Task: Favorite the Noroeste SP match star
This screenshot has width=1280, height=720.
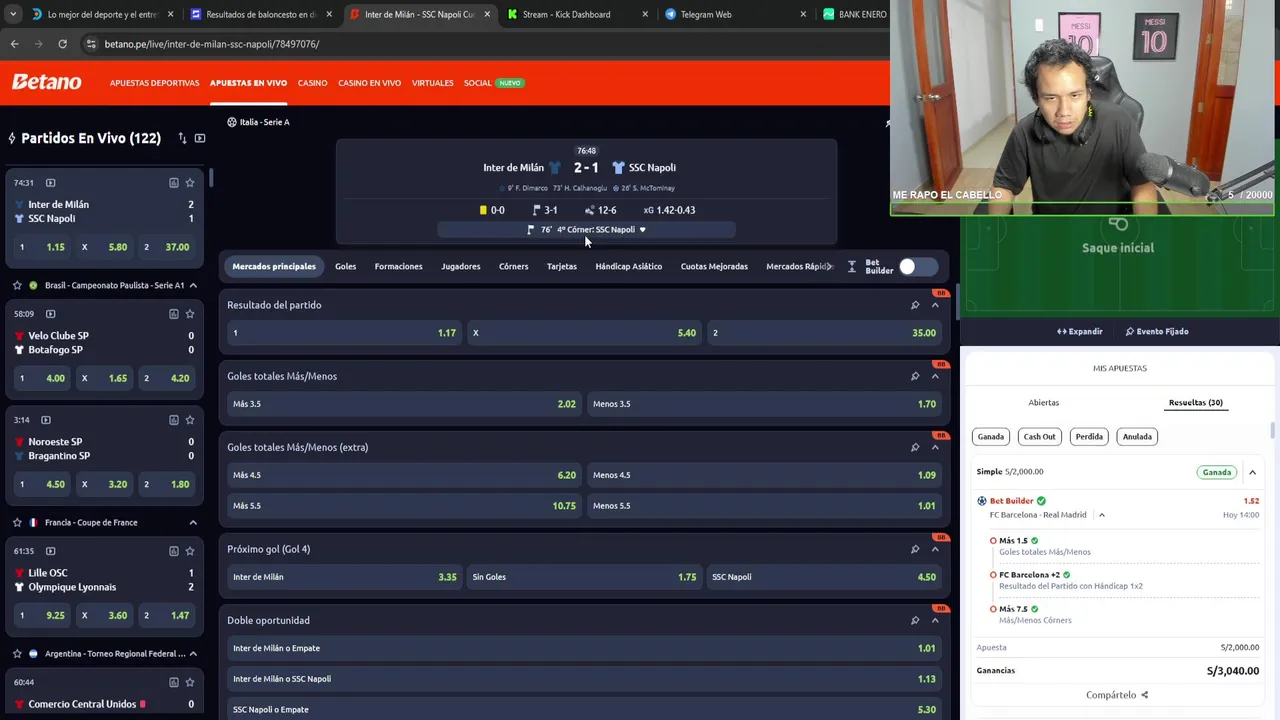Action: (190, 420)
